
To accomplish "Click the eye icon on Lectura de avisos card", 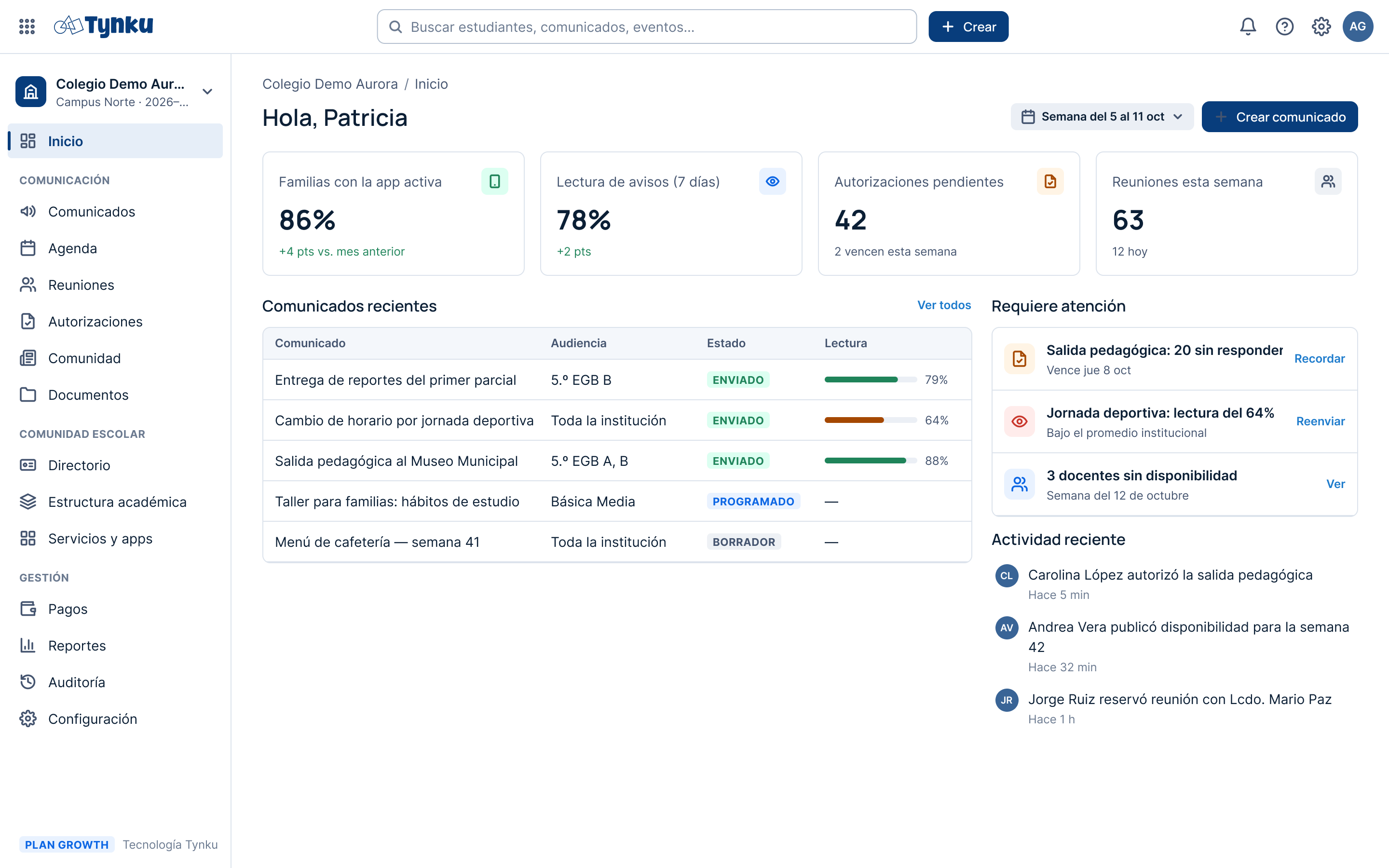I will 772,181.
